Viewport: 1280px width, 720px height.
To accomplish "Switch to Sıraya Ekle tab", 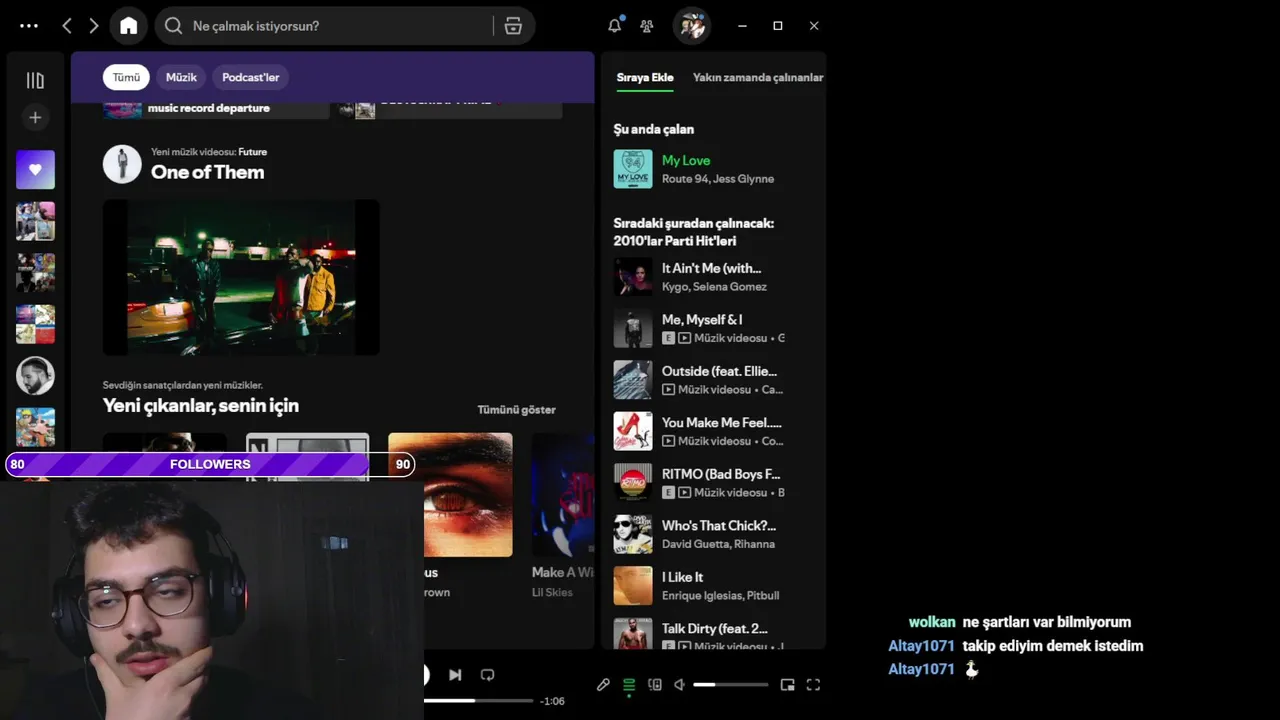I will (645, 77).
